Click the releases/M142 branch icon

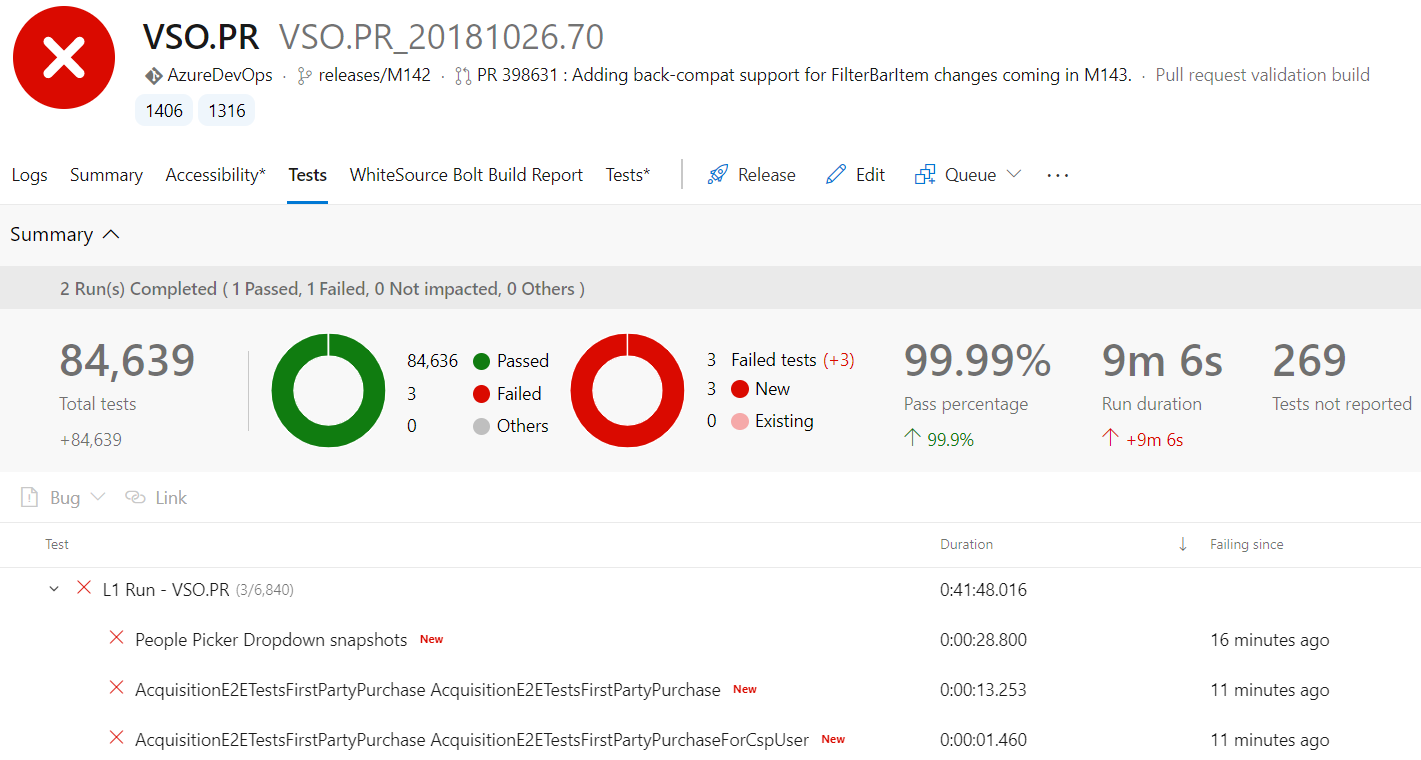[x=305, y=76]
